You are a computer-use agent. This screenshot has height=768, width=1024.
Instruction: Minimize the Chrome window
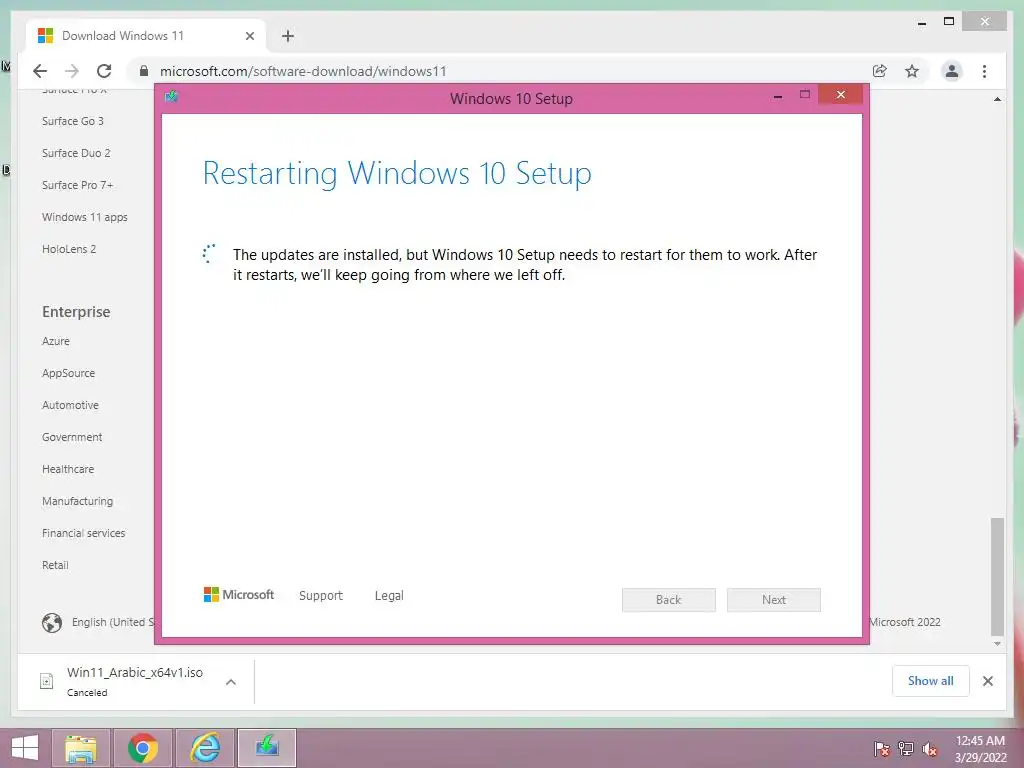pos(921,23)
